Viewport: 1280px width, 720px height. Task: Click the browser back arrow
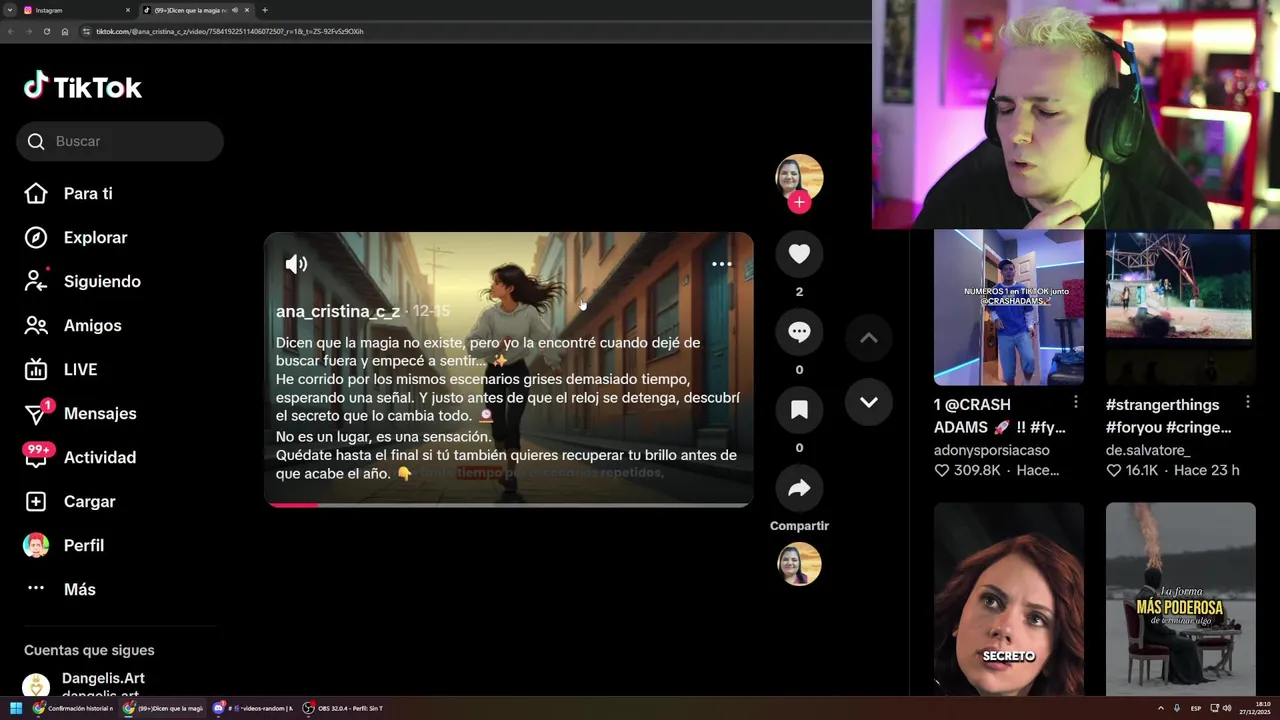click(10, 31)
